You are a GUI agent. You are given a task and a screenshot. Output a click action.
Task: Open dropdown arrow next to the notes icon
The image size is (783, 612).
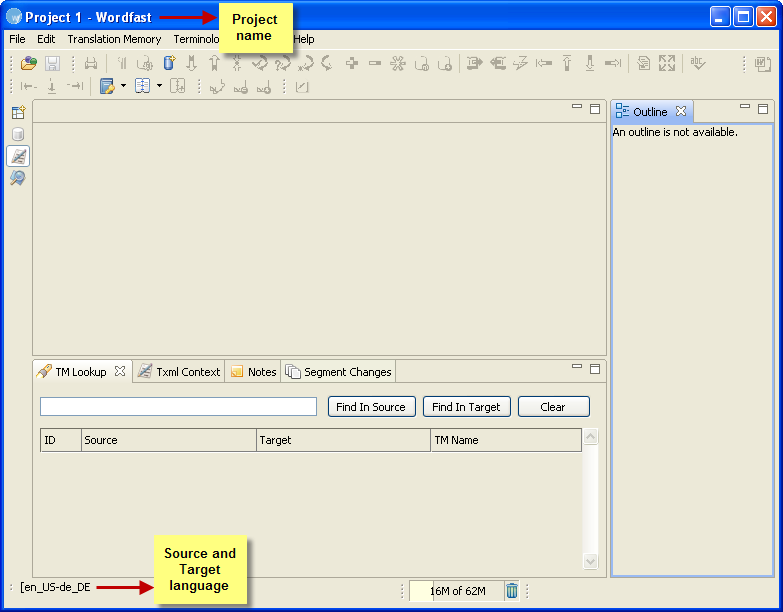[x=123, y=86]
